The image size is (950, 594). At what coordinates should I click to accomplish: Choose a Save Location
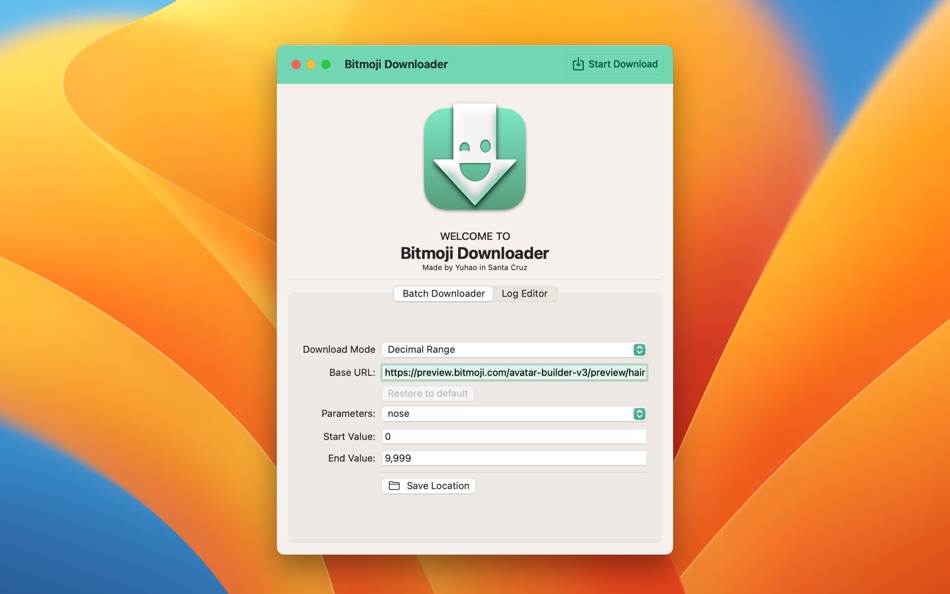click(429, 486)
